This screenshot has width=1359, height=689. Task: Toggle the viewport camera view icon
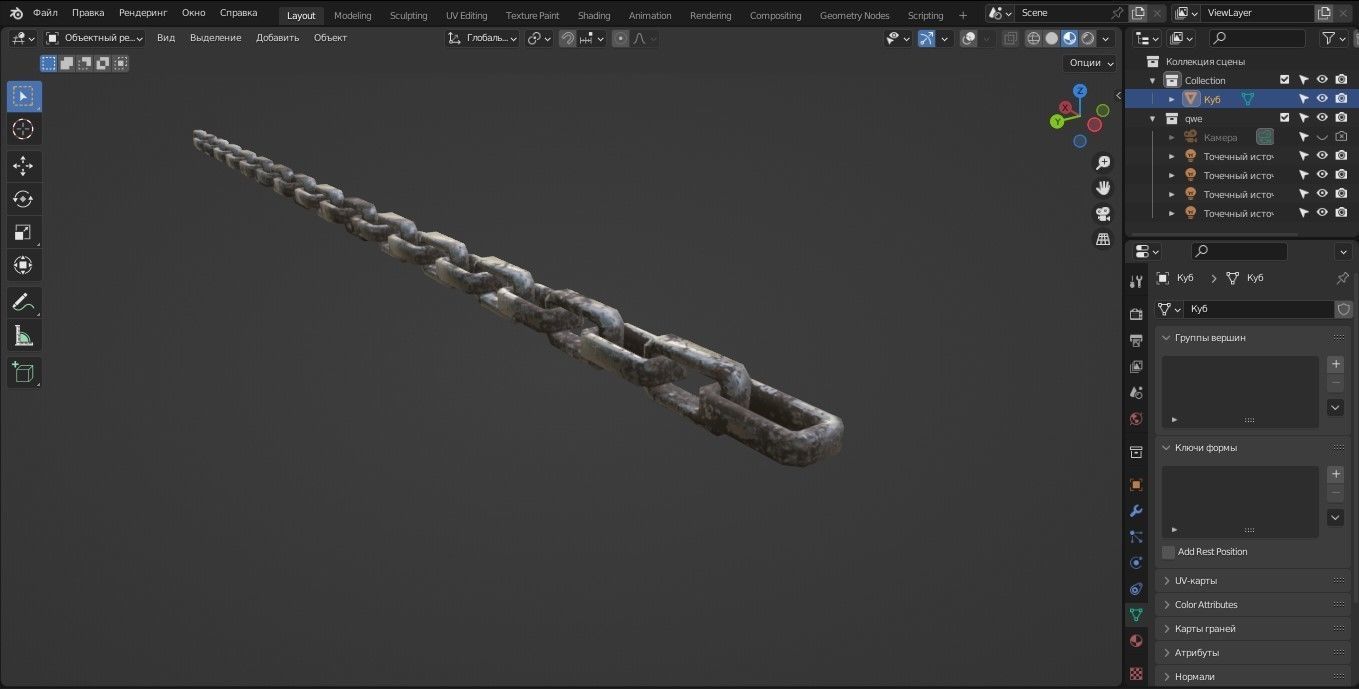(x=1103, y=213)
